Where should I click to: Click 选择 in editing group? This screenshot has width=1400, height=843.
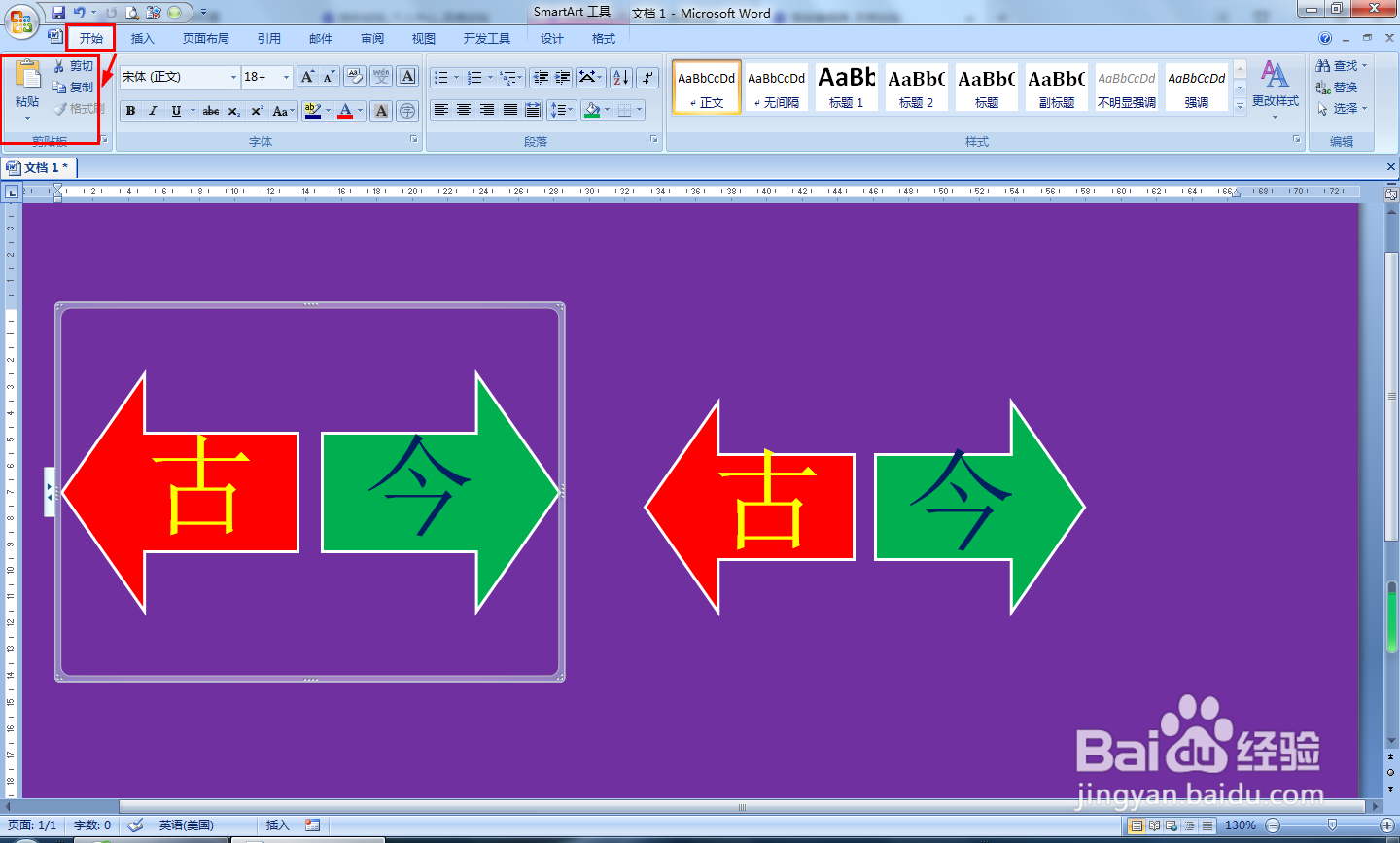click(x=1342, y=109)
